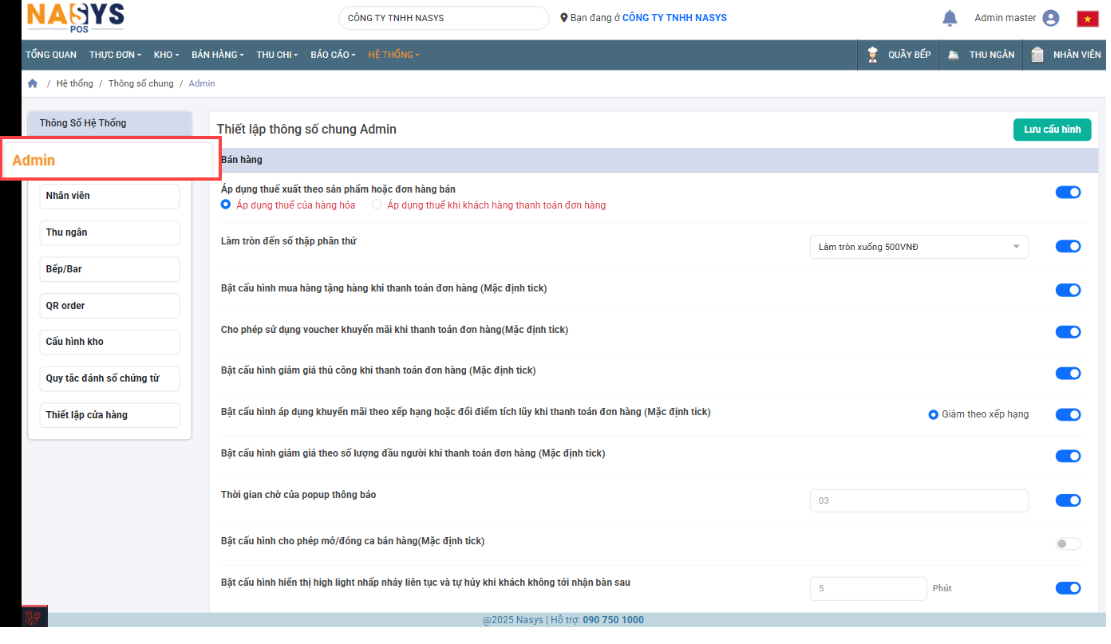
Task: Expand the Thực Đơn menu
Action: pos(114,55)
